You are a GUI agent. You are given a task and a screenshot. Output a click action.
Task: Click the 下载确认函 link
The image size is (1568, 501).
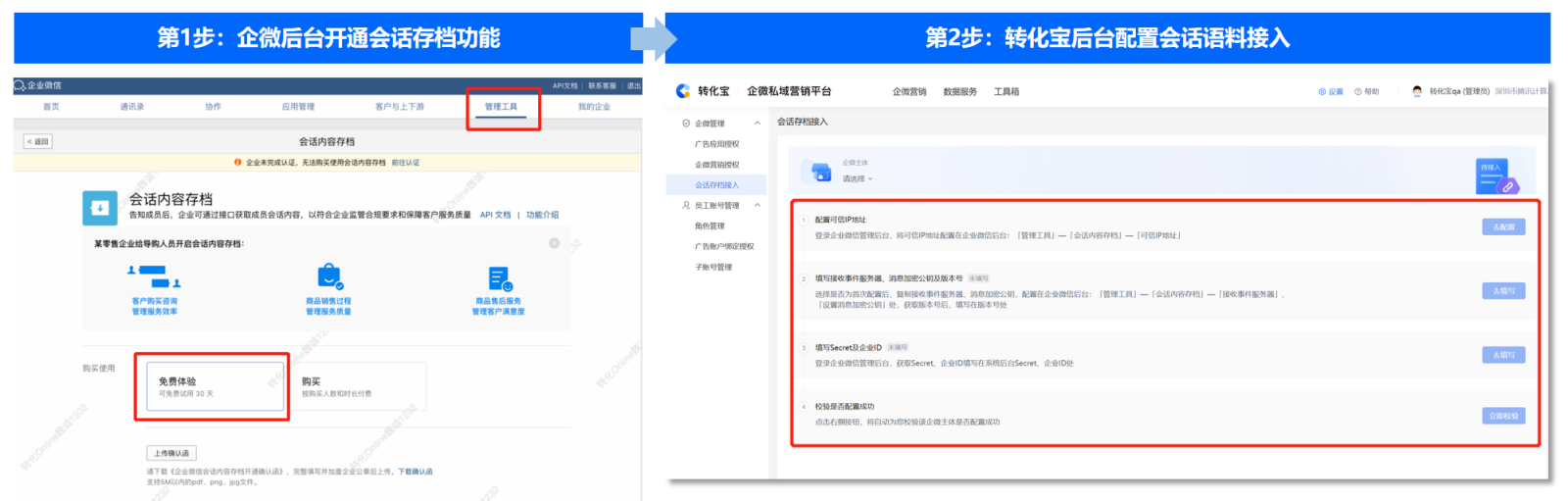coord(416,472)
